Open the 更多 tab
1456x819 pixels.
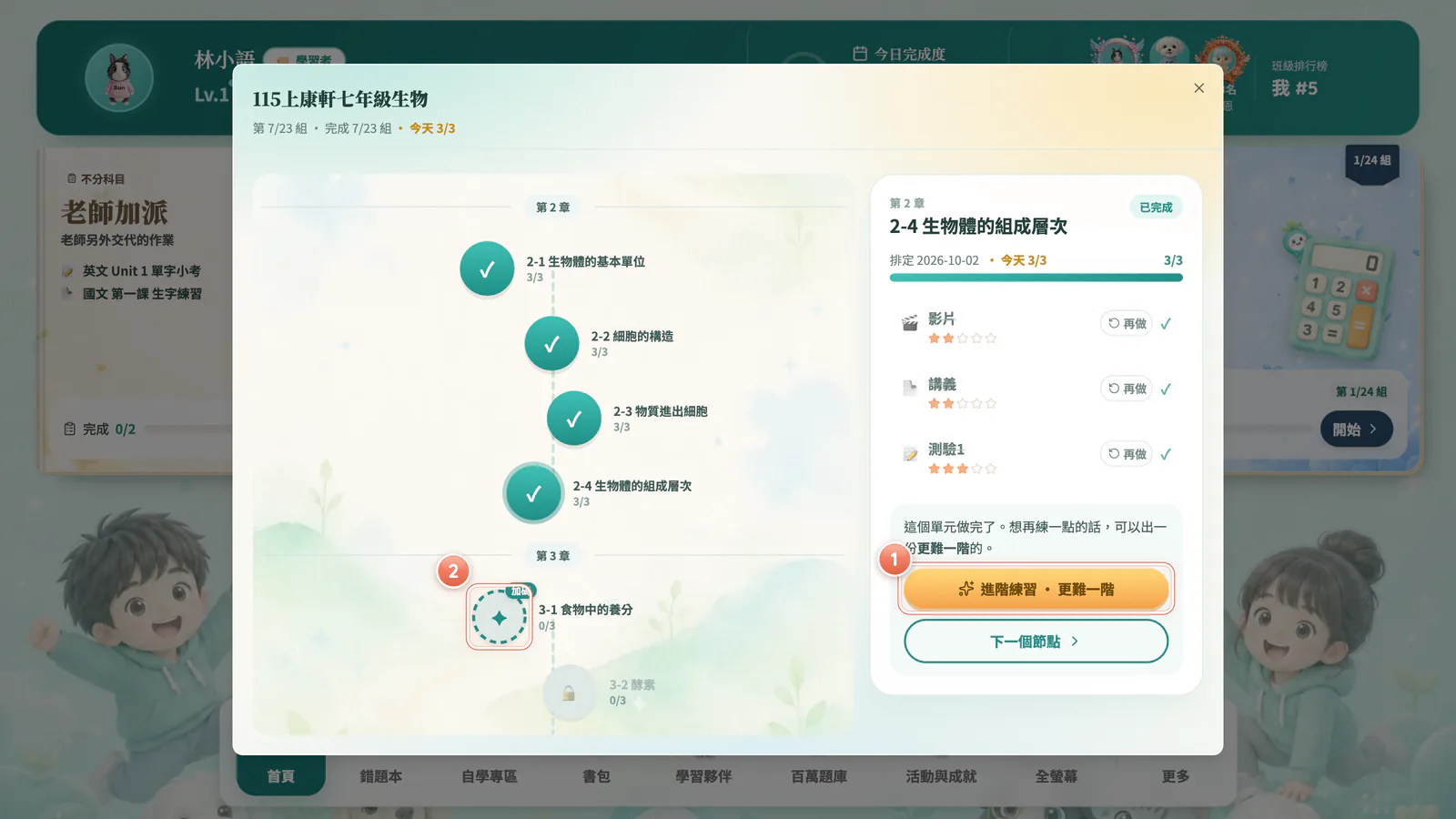[1176, 776]
